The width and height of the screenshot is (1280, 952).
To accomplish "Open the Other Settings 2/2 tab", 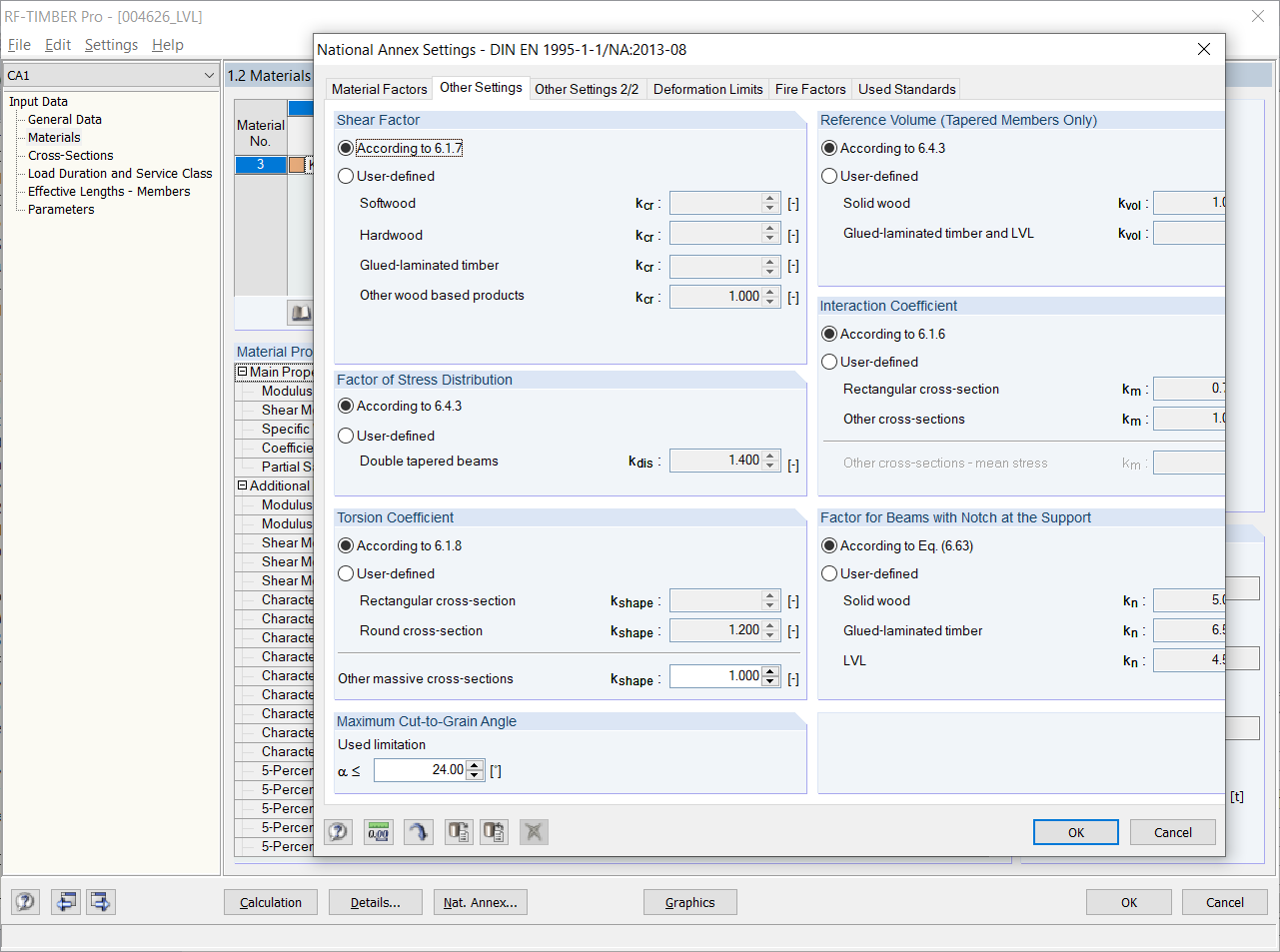I will tap(587, 89).
